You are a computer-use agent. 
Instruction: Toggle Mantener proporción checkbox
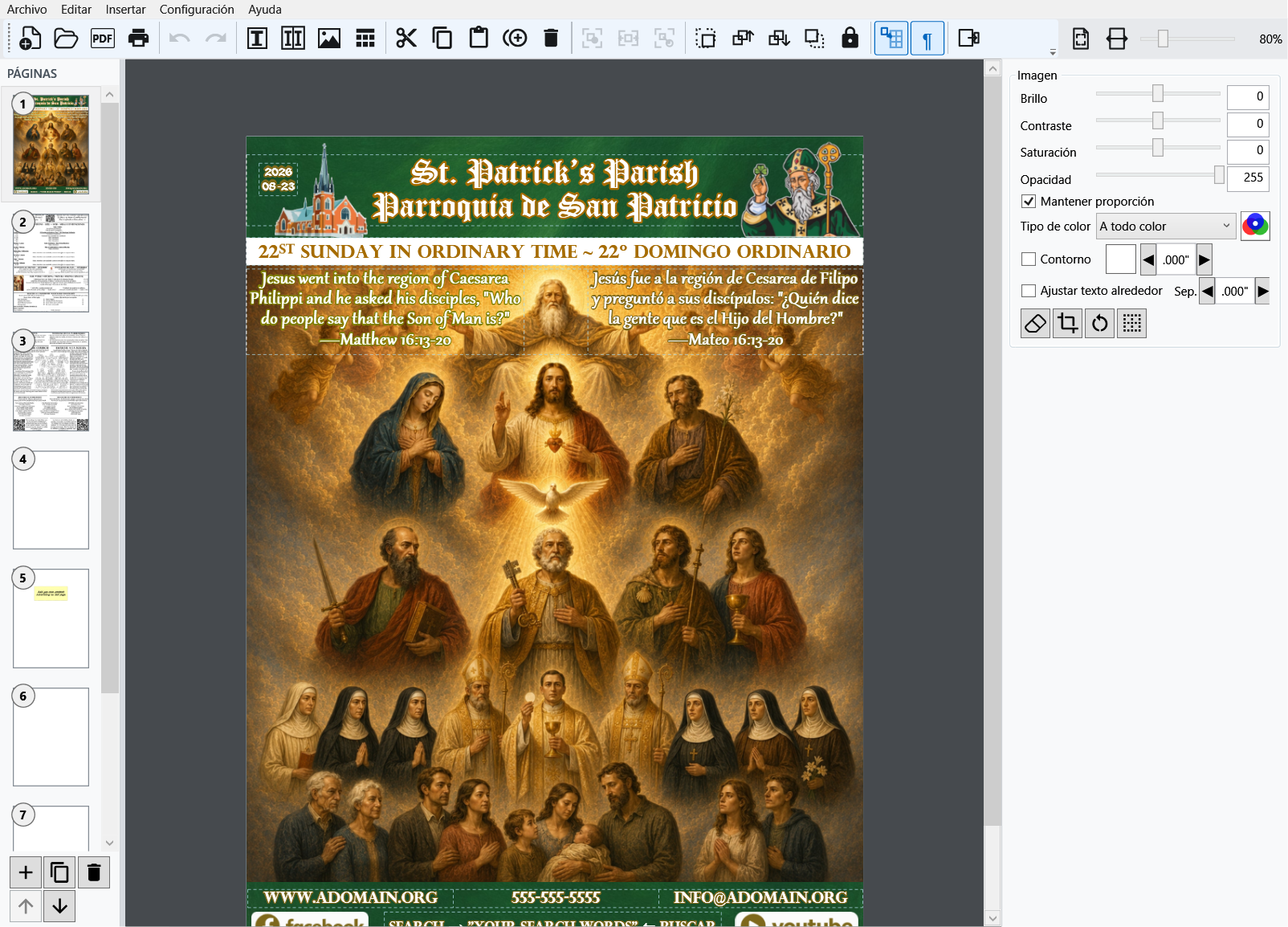tap(1029, 202)
